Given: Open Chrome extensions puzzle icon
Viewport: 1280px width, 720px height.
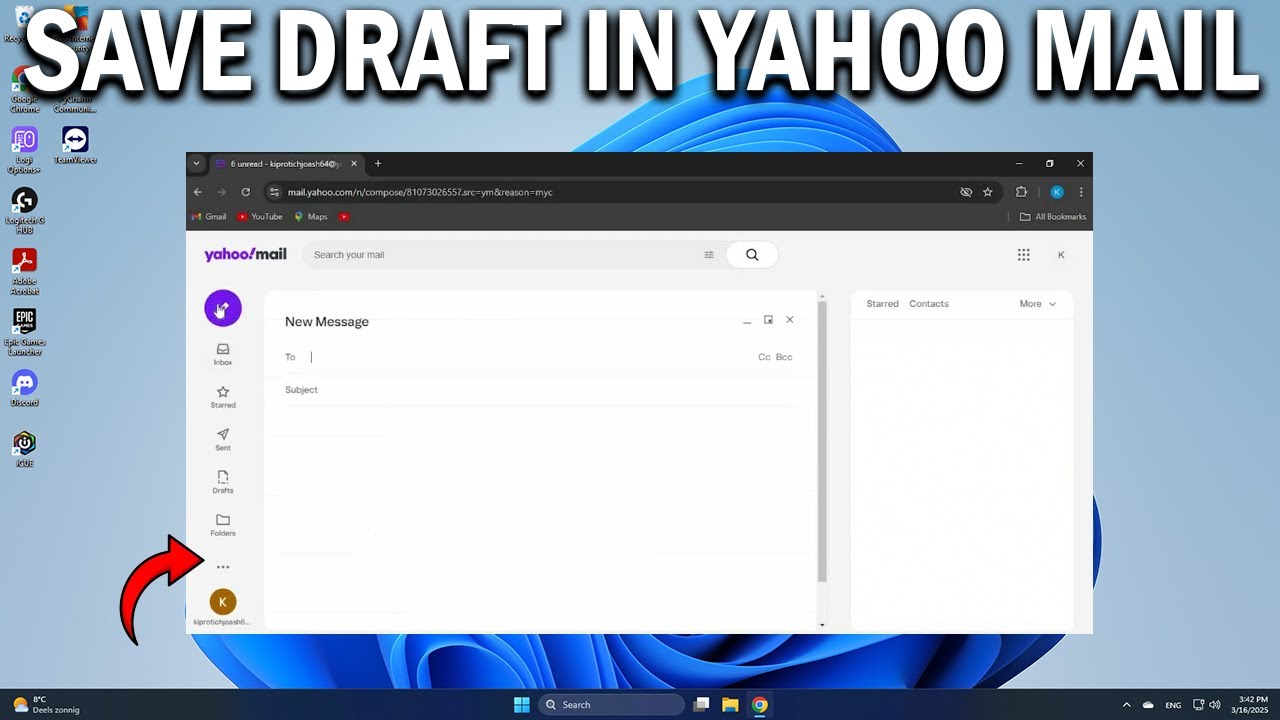Looking at the screenshot, I should click(x=1021, y=192).
